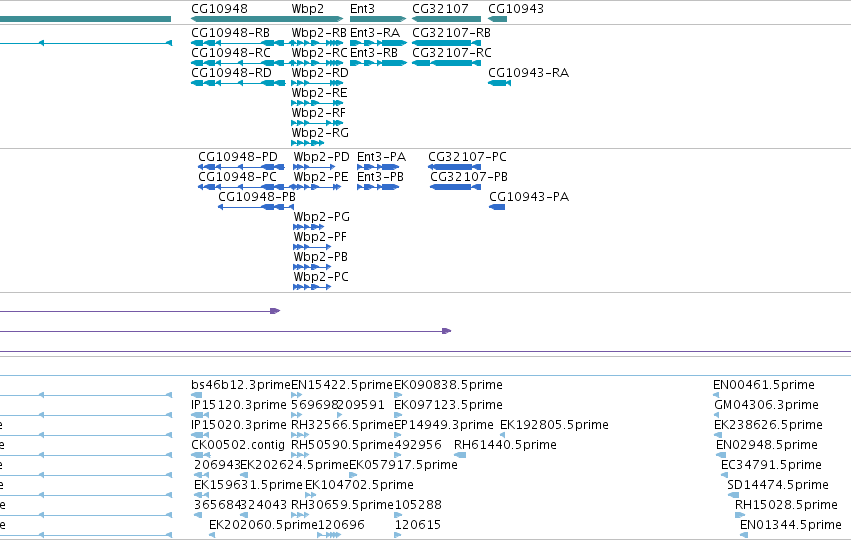
Task: Select EST EK202060.5prime
Action: pyautogui.click(x=263, y=525)
